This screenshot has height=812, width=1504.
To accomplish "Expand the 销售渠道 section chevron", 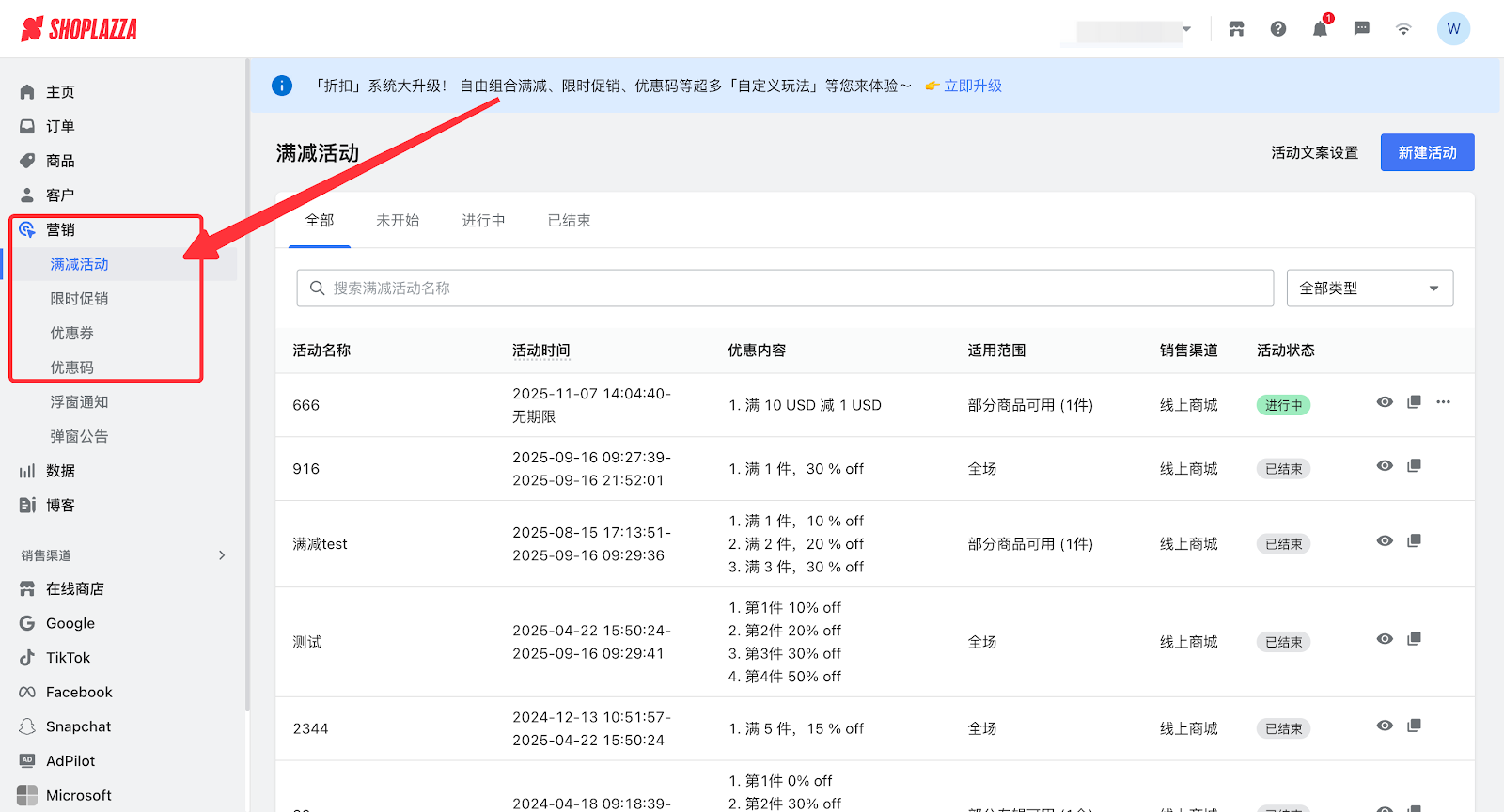I will point(222,555).
